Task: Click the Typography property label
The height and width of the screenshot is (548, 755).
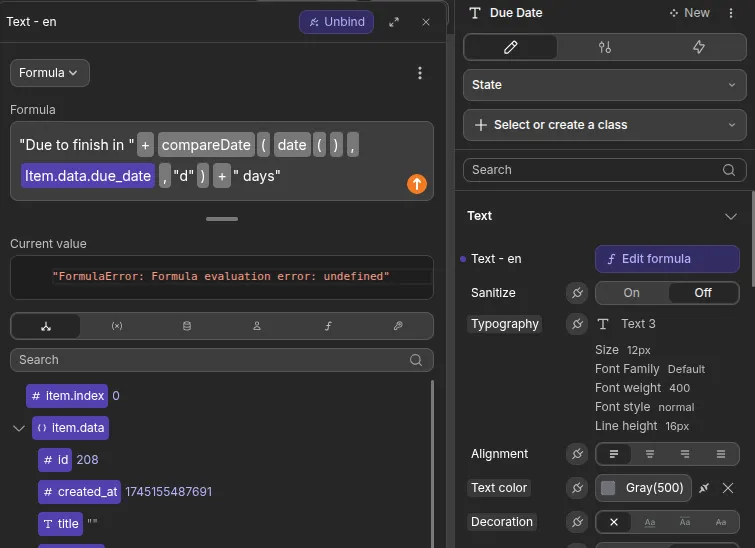Action: [x=504, y=324]
